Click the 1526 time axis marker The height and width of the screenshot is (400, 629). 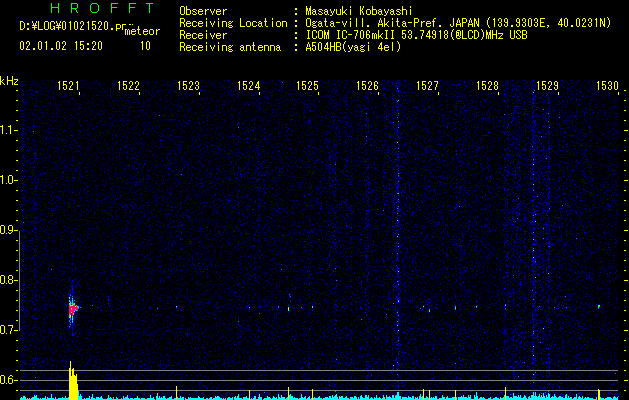[x=367, y=86]
